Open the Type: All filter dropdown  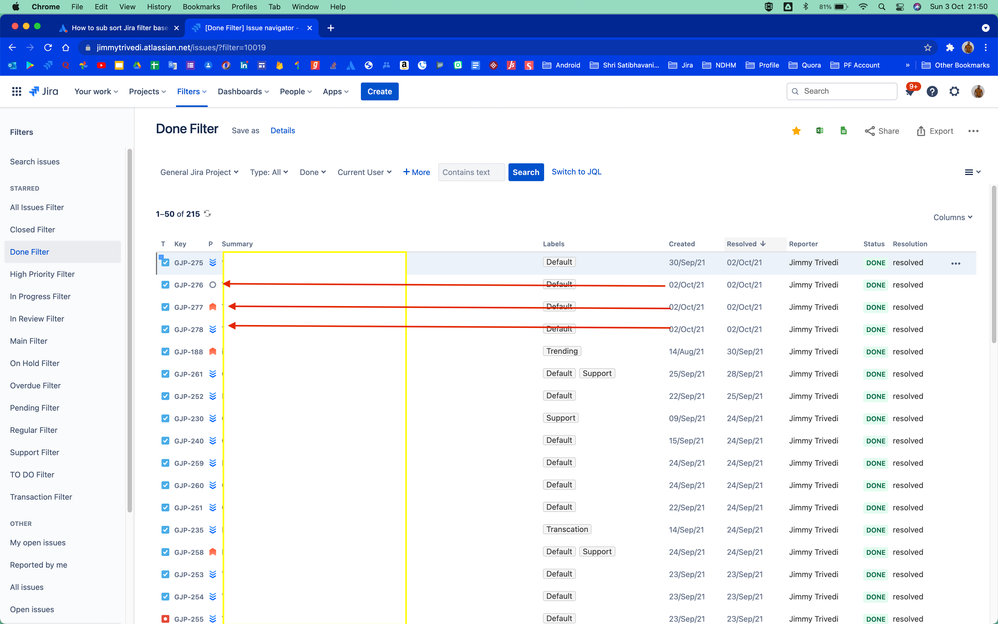point(268,171)
